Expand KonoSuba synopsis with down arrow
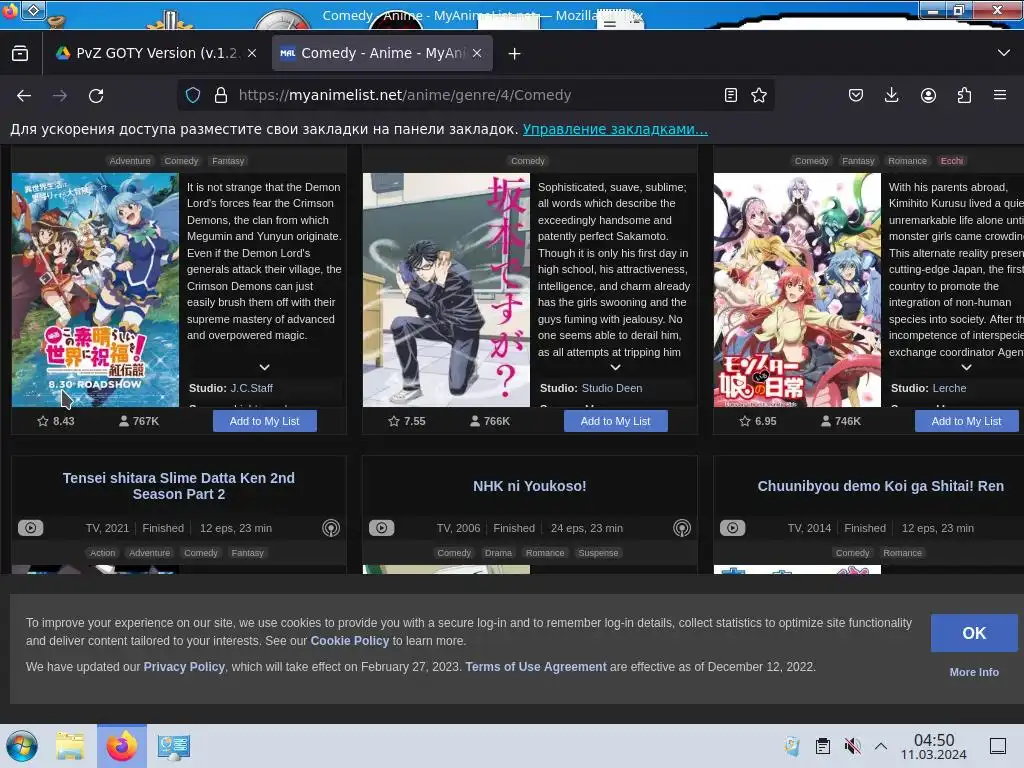Screen dimensions: 1024x768 coord(264,367)
